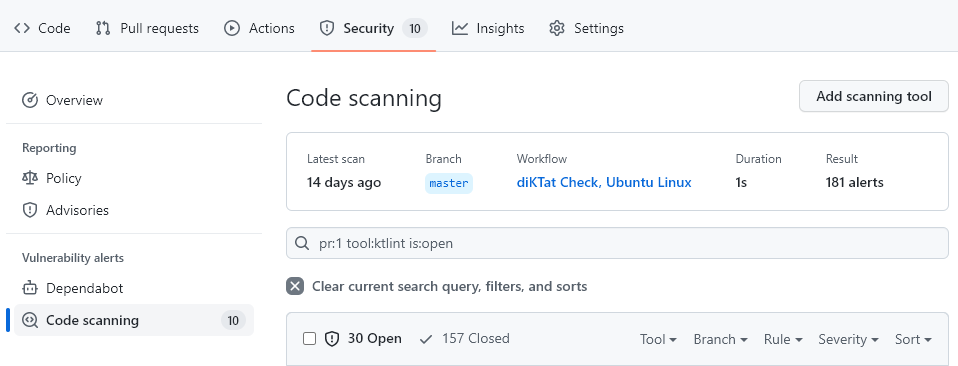Open the Severity filter dropdown
958x366 pixels.
pos(849,339)
